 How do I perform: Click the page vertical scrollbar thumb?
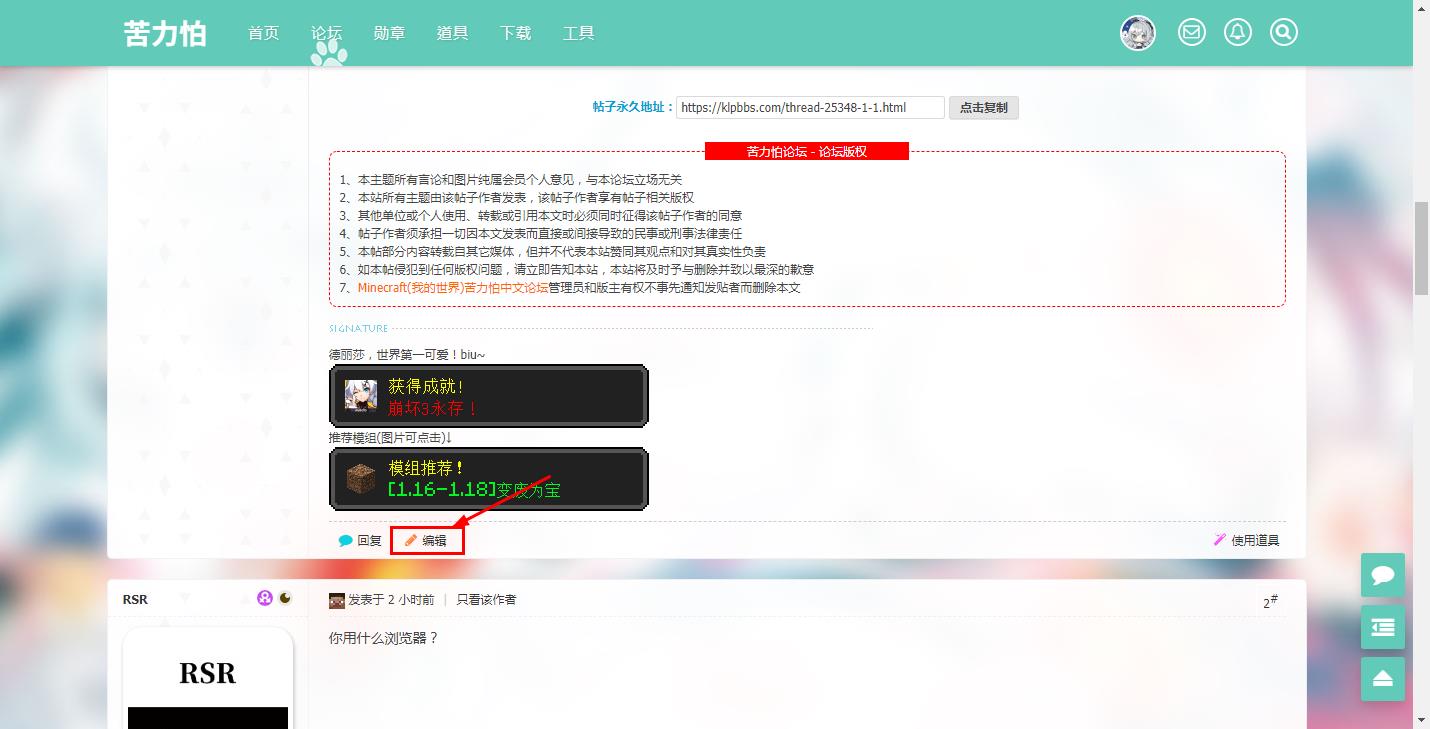pos(1421,248)
